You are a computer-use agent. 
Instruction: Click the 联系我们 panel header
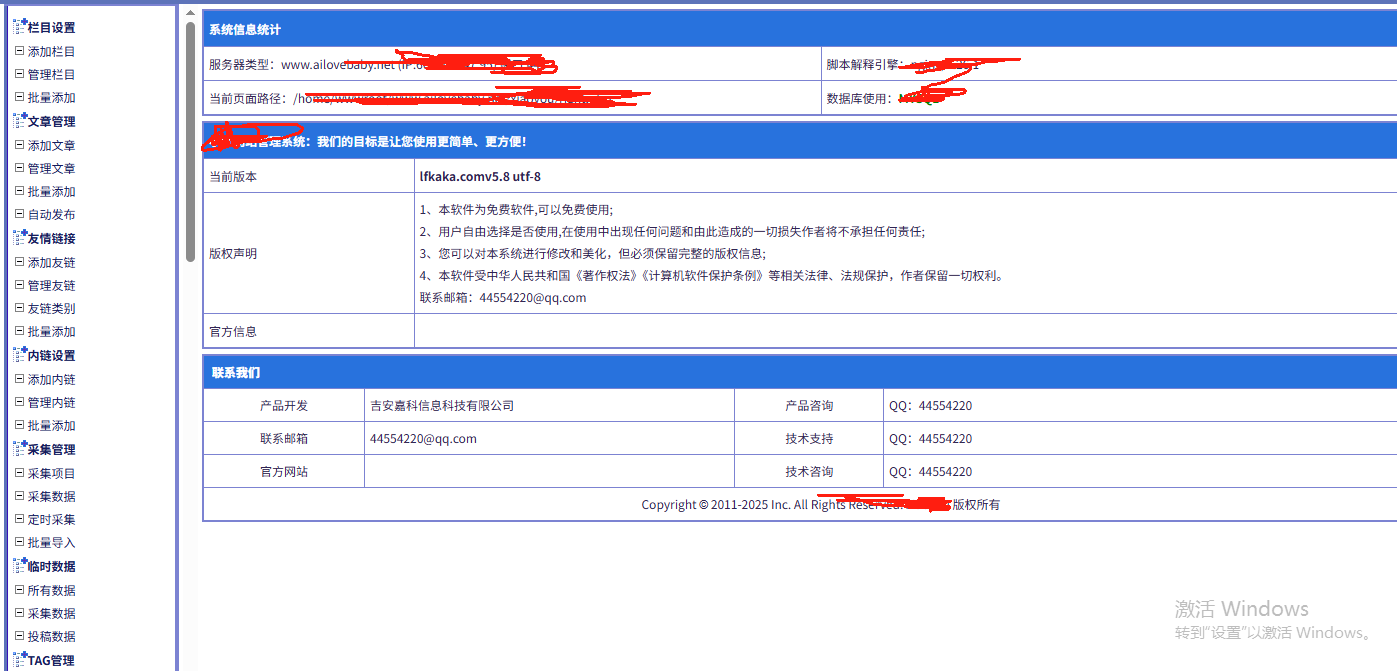800,372
